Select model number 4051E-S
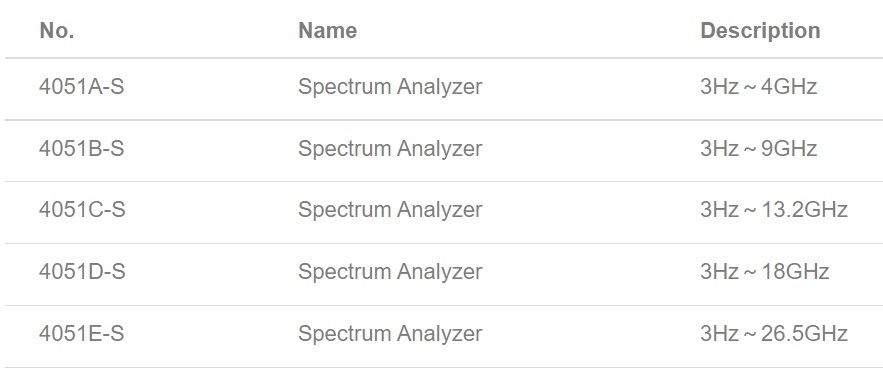 pos(82,333)
